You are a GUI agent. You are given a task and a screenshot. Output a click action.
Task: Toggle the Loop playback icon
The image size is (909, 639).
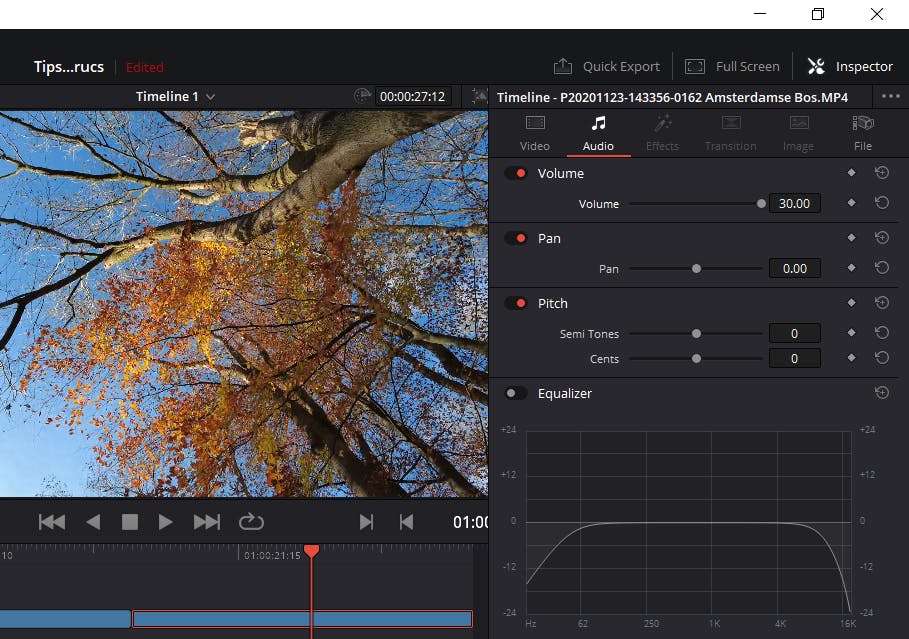tap(250, 522)
